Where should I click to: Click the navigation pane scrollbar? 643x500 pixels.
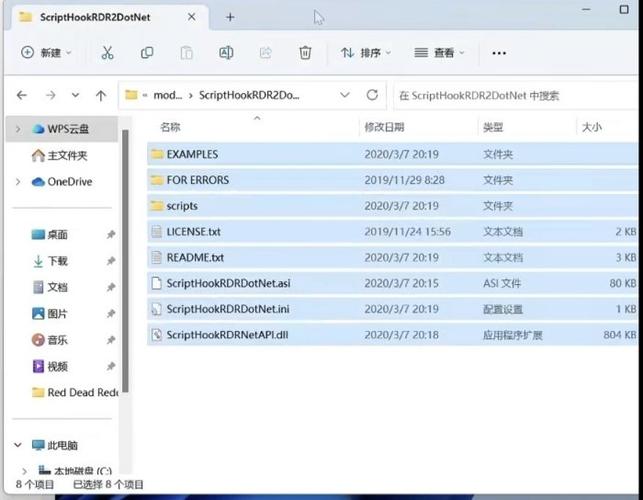(125, 260)
